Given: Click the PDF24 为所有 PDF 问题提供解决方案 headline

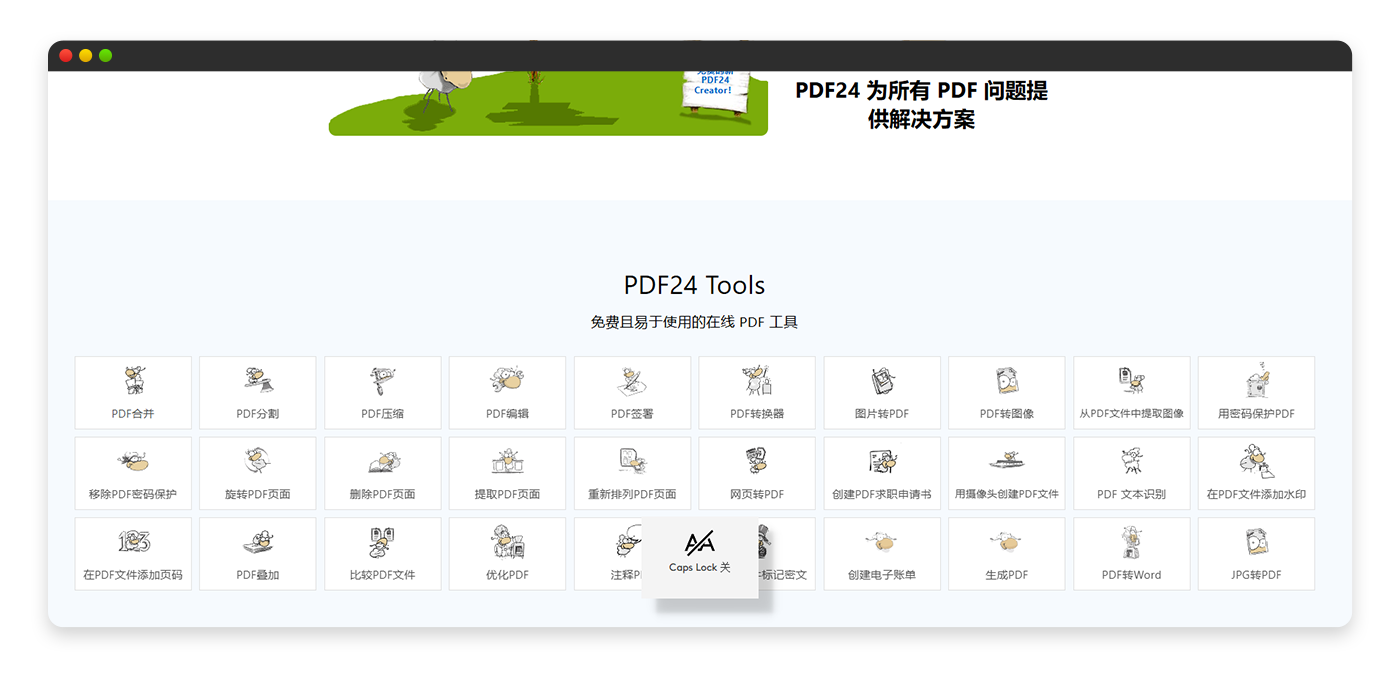Looking at the screenshot, I should [x=921, y=105].
